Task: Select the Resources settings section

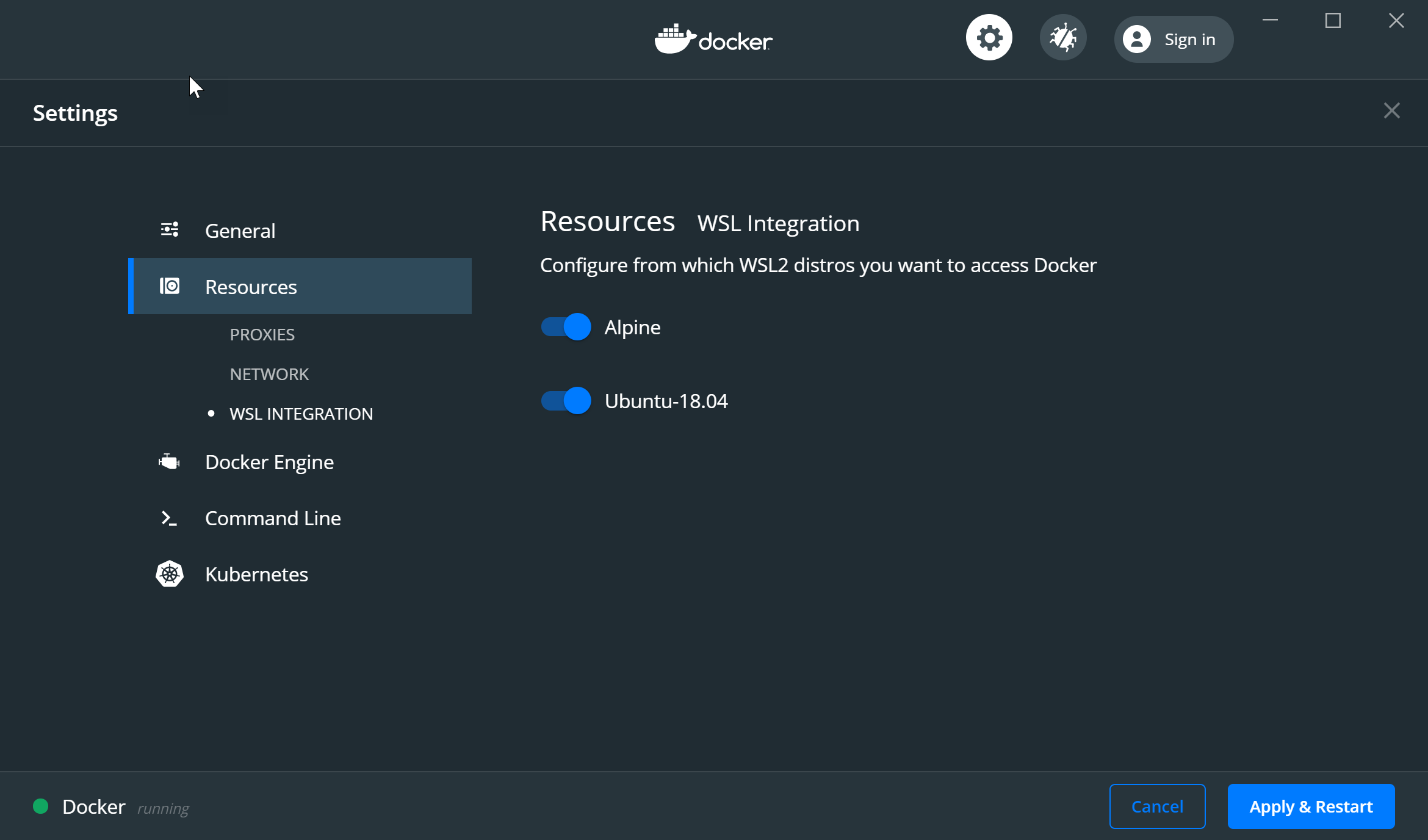Action: 300,286
